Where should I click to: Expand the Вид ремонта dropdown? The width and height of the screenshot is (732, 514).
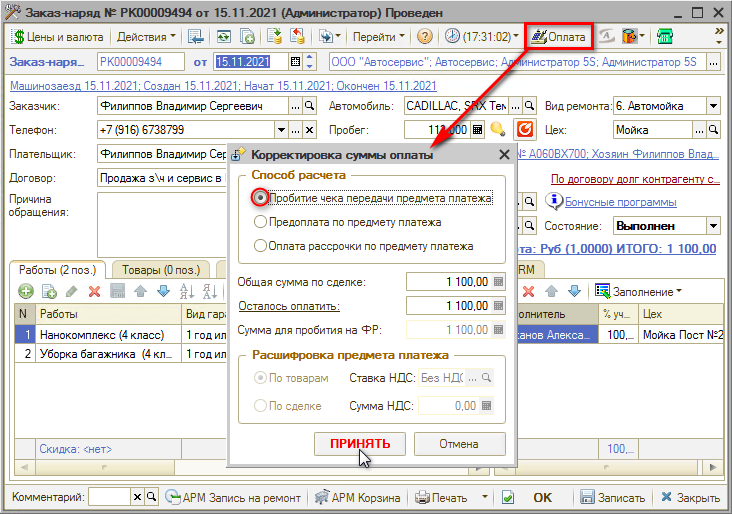pos(712,105)
